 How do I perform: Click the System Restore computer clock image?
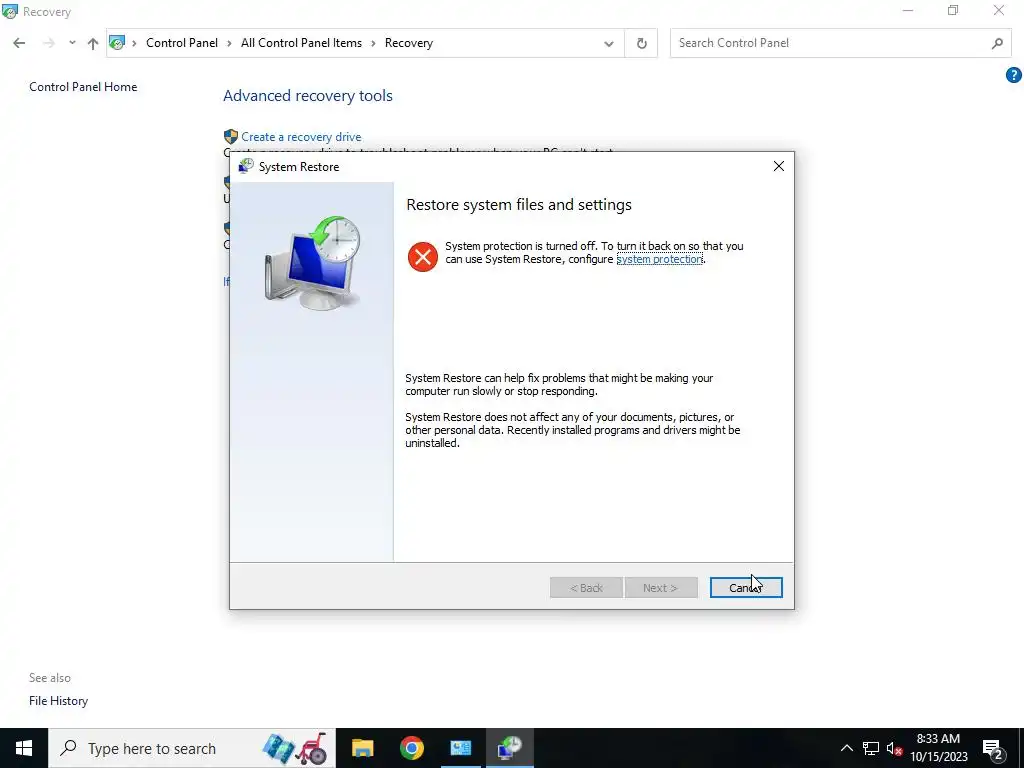click(x=313, y=263)
